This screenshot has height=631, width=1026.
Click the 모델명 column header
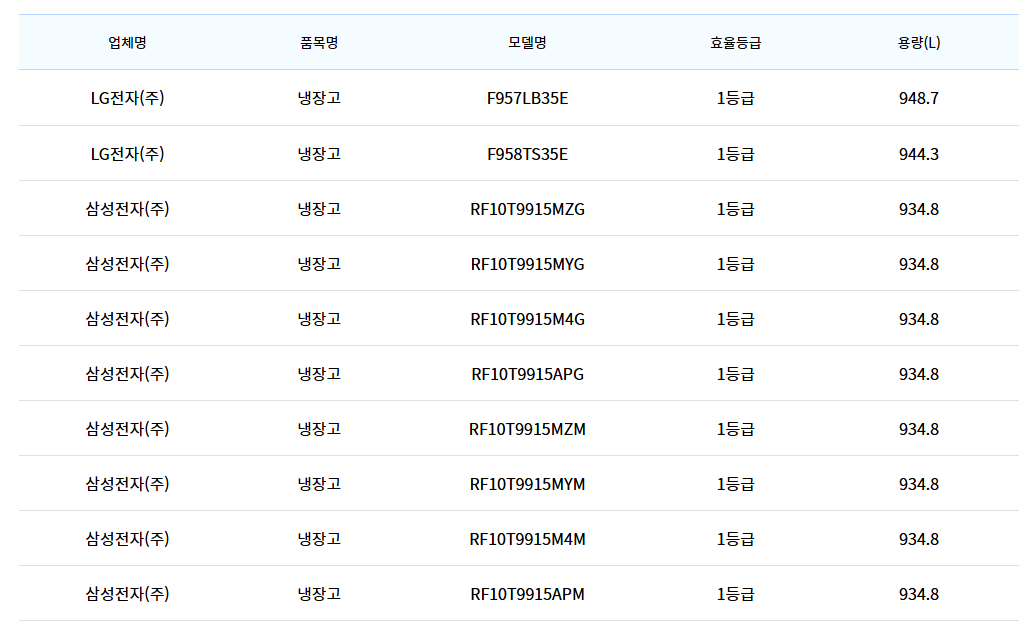(x=527, y=43)
